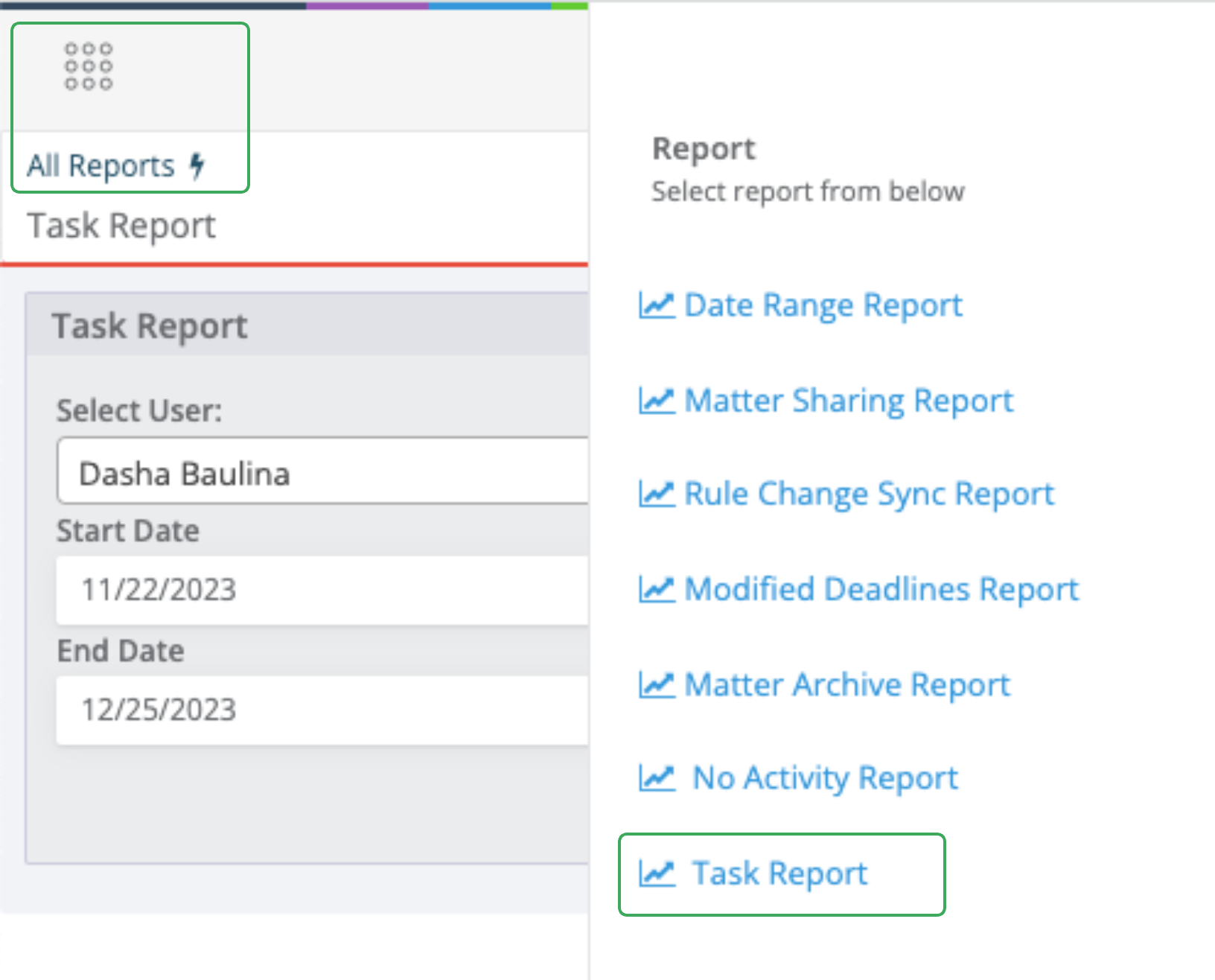1215x980 pixels.
Task: Click the Task Report page title
Action: click(x=121, y=226)
